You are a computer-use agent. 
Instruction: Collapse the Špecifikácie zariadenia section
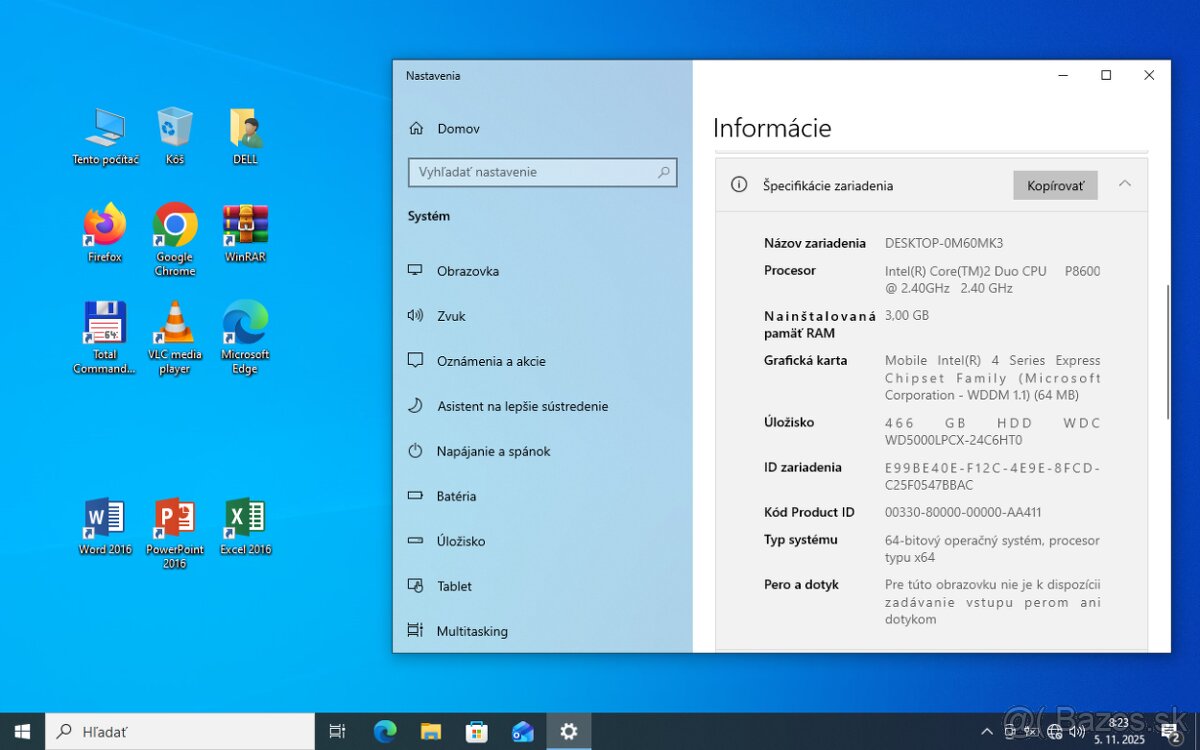click(1124, 184)
